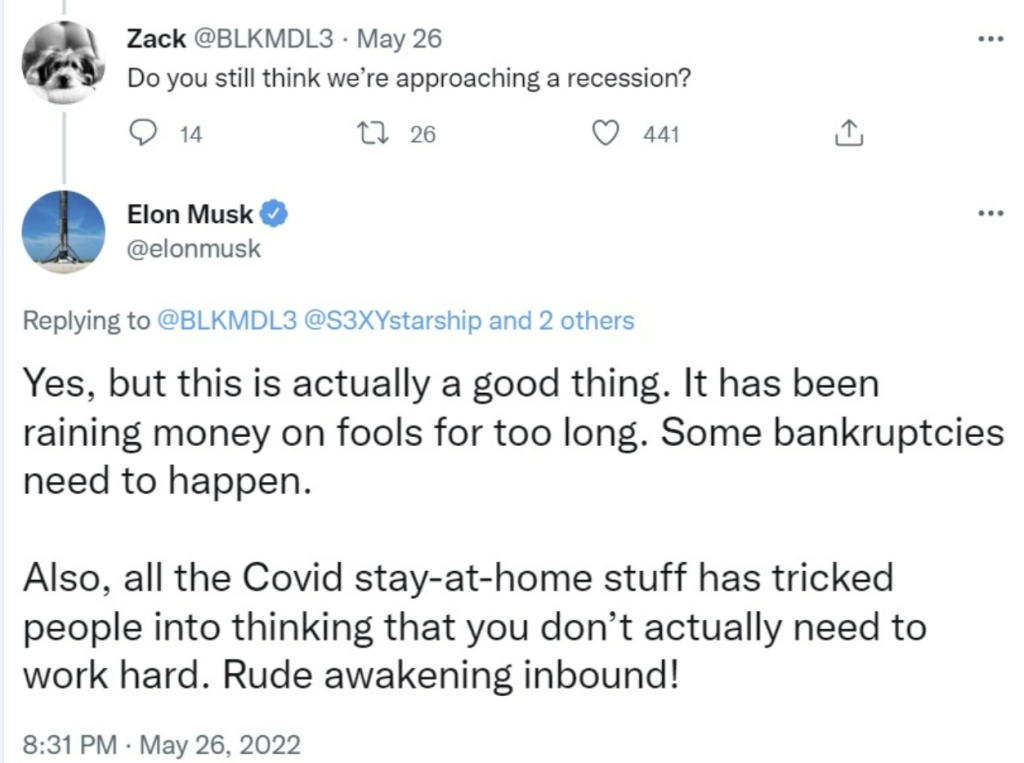The image size is (1024, 763).
Task: Open Zack's dog profile picture
Action: click(x=63, y=61)
